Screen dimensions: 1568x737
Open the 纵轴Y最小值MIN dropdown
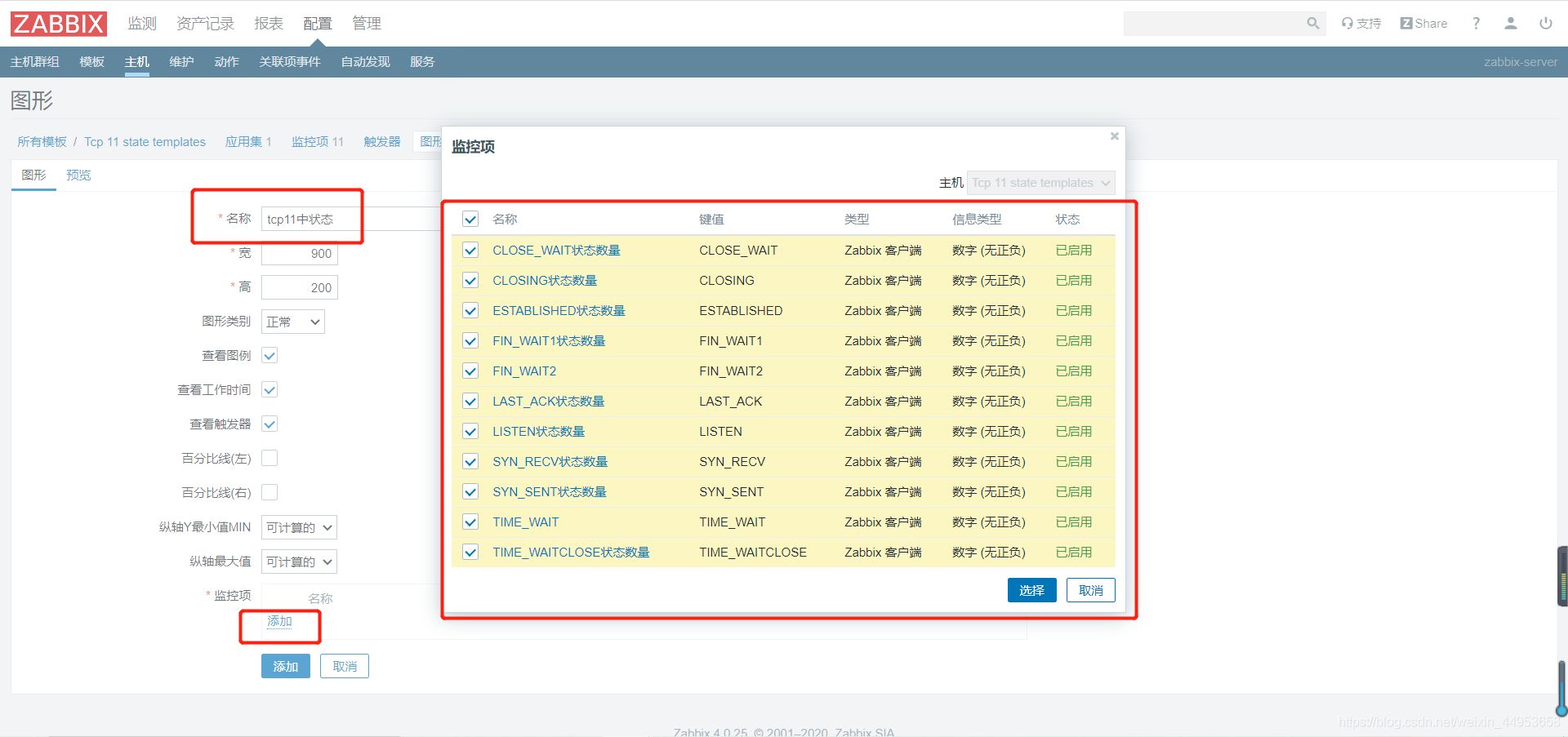coord(299,527)
